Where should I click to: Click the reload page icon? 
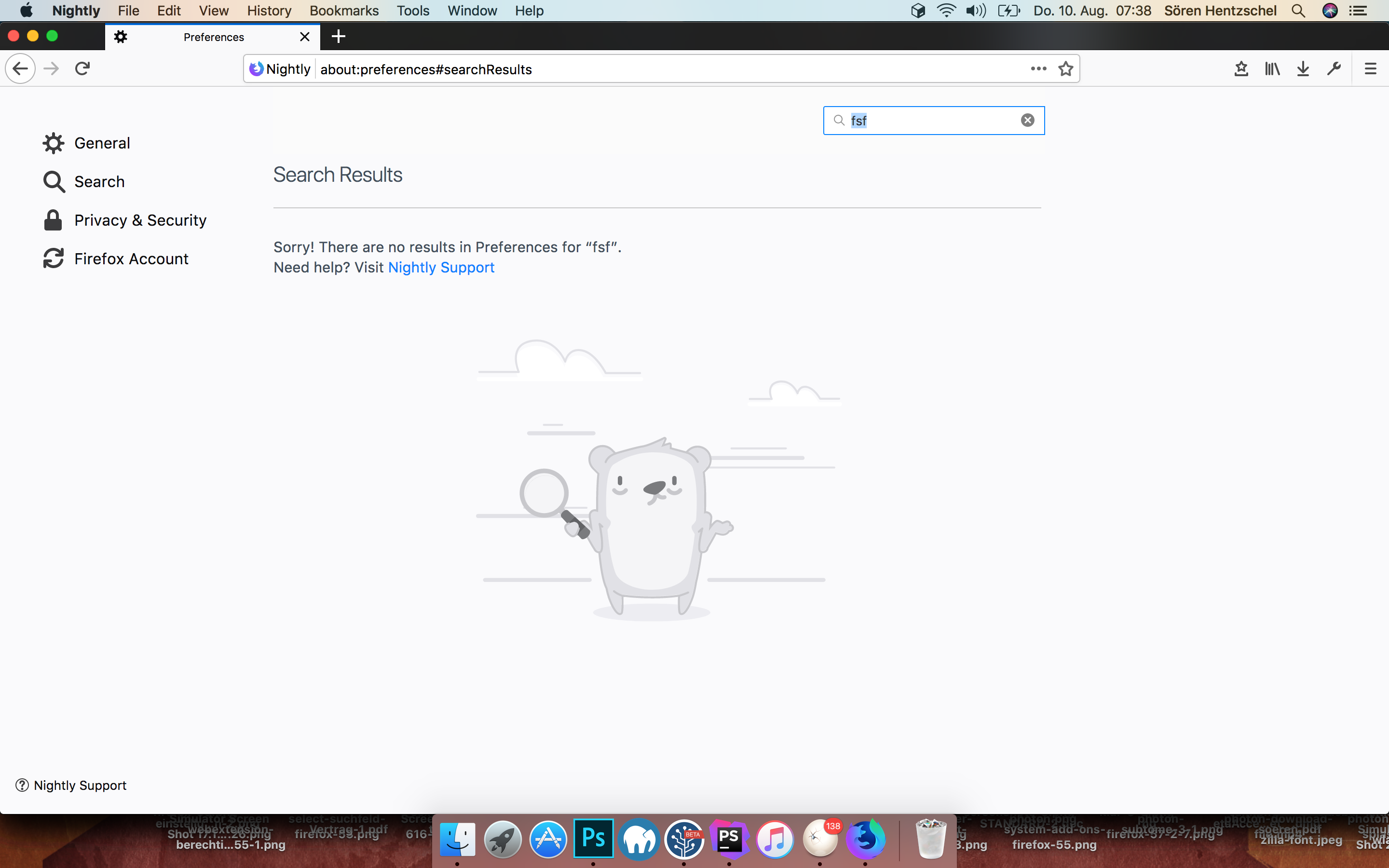pos(82,69)
